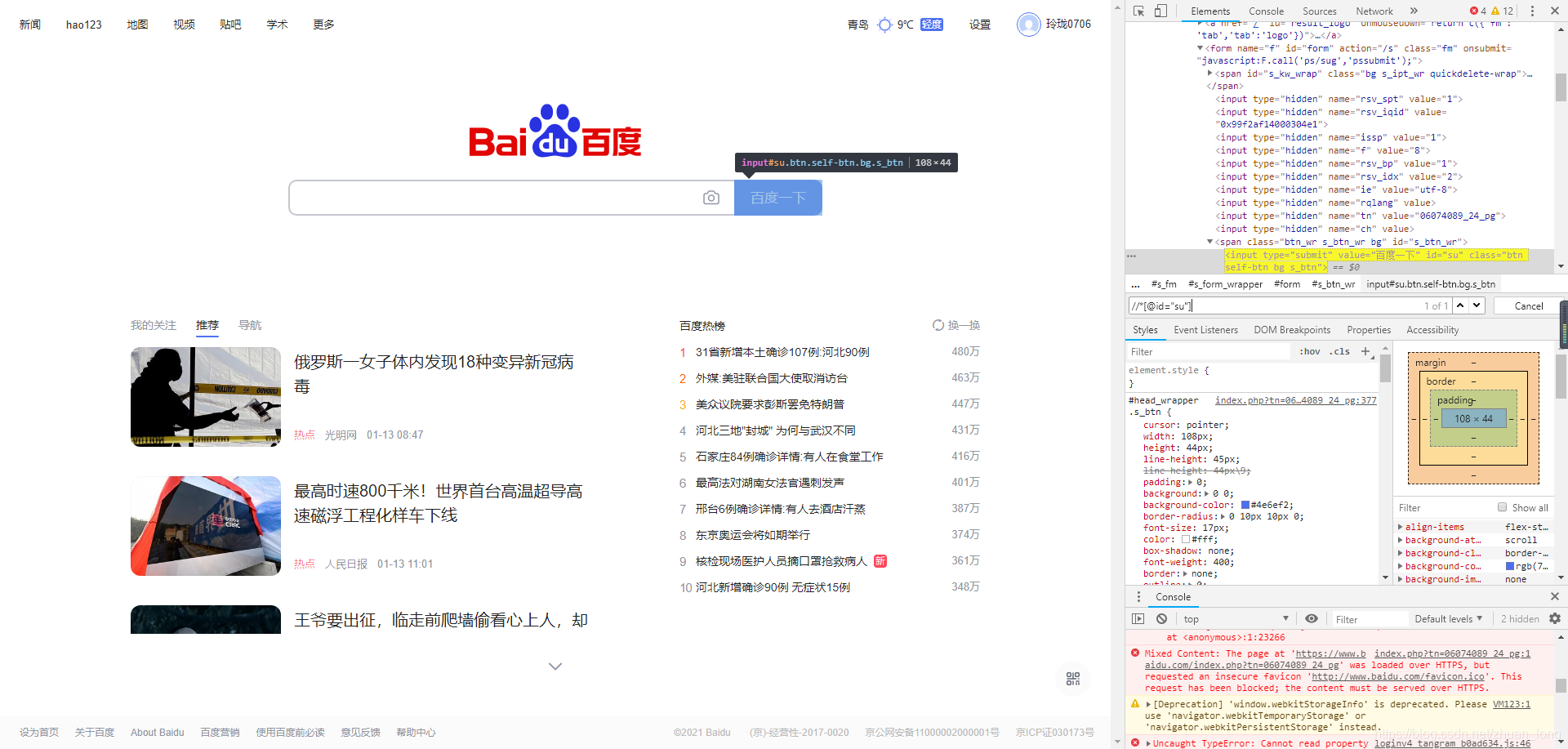The width and height of the screenshot is (1568, 749).
Task: Toggle element classes with .cls button
Action: 1339,351
